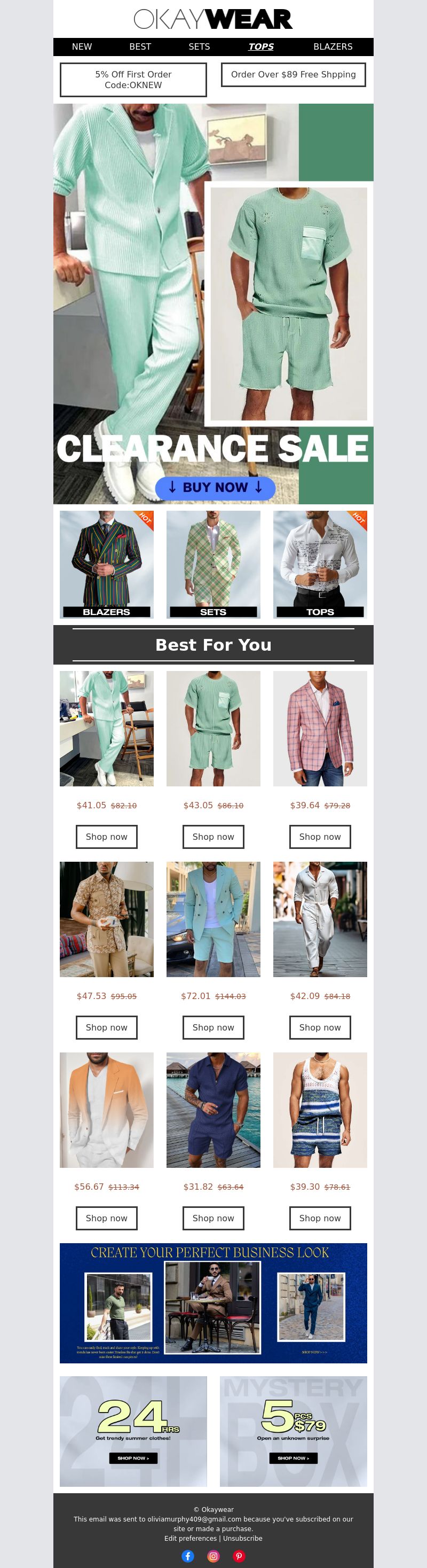Go to the NEW navigation item
Viewport: 427px width, 1568px height.
(82, 47)
